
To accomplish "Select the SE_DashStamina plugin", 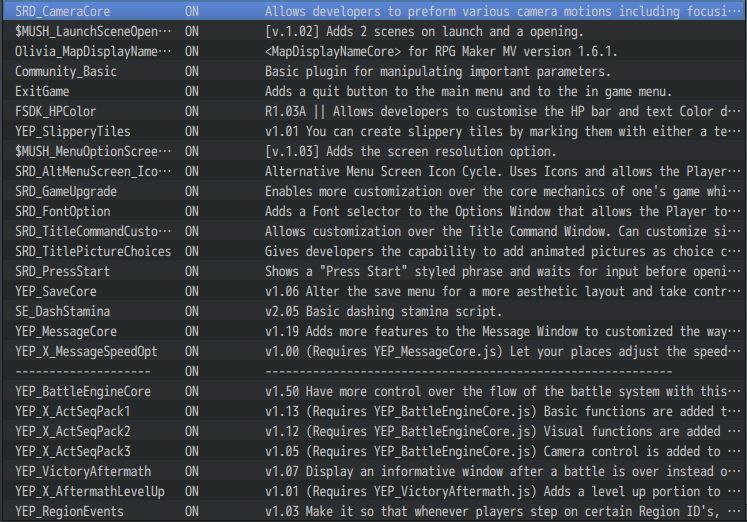I will pos(63,311).
